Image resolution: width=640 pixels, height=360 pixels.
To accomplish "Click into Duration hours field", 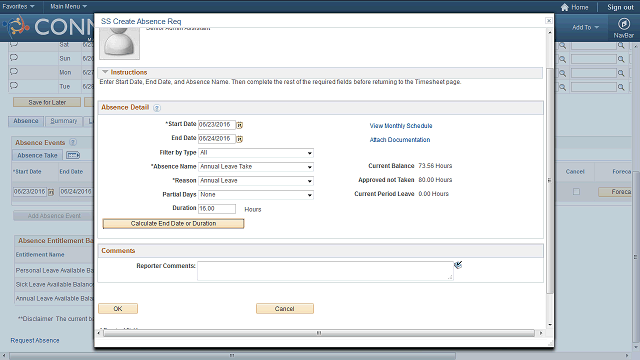I will pos(217,209).
